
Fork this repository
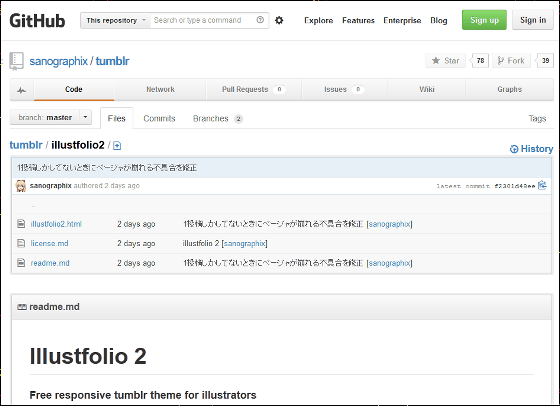(511, 61)
